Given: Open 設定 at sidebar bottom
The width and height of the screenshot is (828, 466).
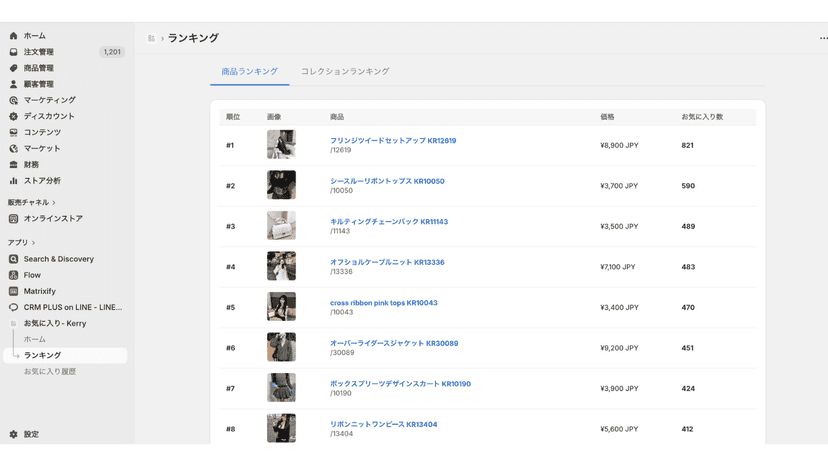Looking at the screenshot, I should tap(31, 434).
